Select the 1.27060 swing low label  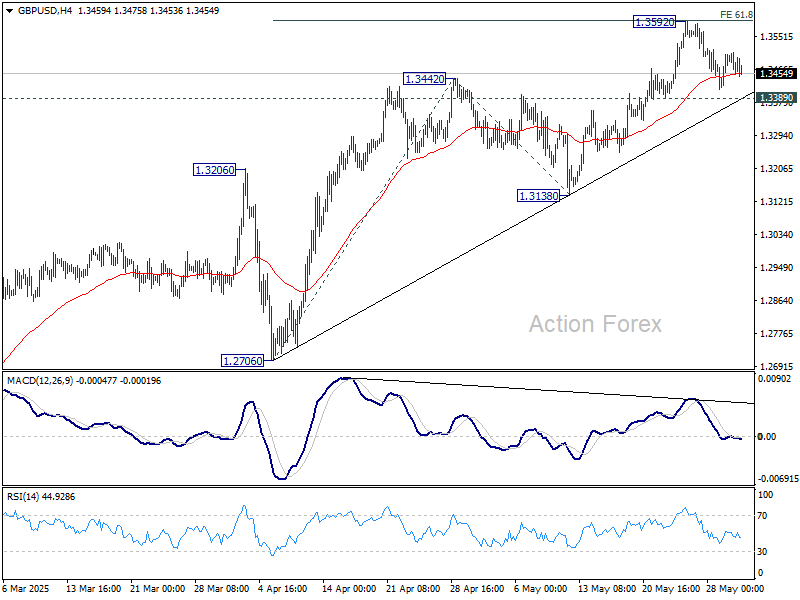click(x=240, y=358)
